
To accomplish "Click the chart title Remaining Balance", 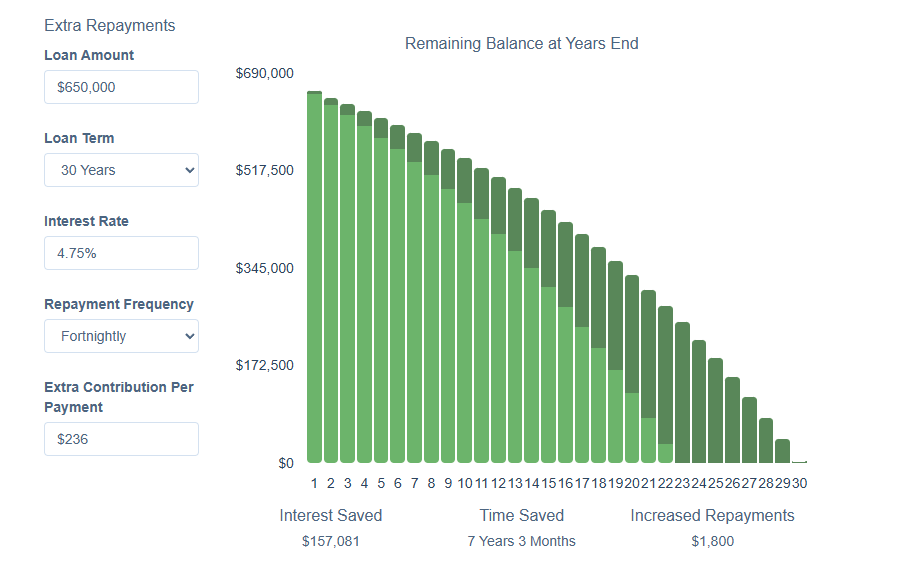I will (x=521, y=44).
